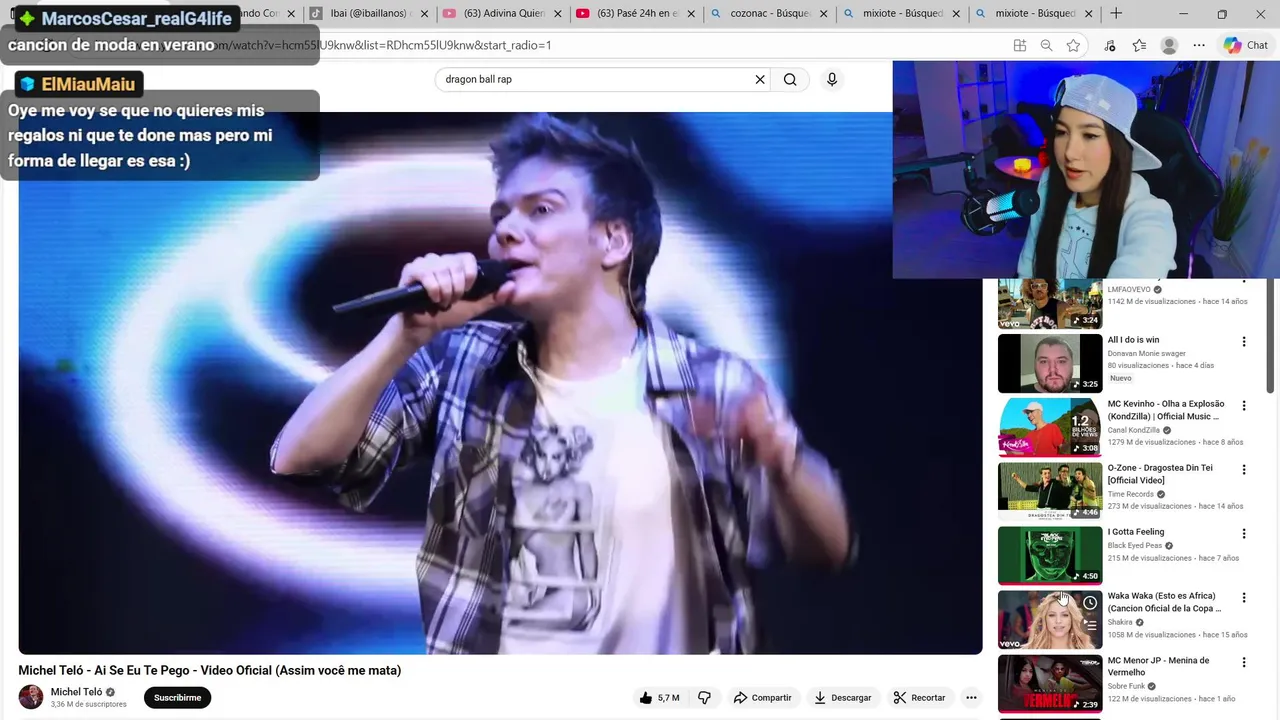Screen dimensions: 1280x720
Task: Open the browser profile avatar
Action: pyautogui.click(x=1169, y=45)
